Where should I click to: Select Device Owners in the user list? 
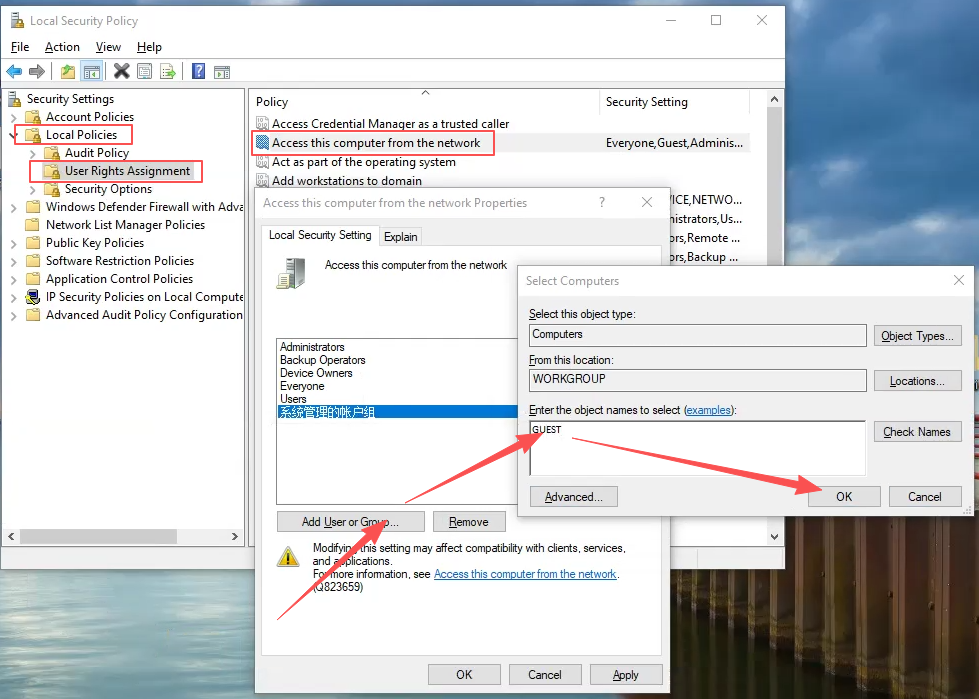(x=316, y=373)
